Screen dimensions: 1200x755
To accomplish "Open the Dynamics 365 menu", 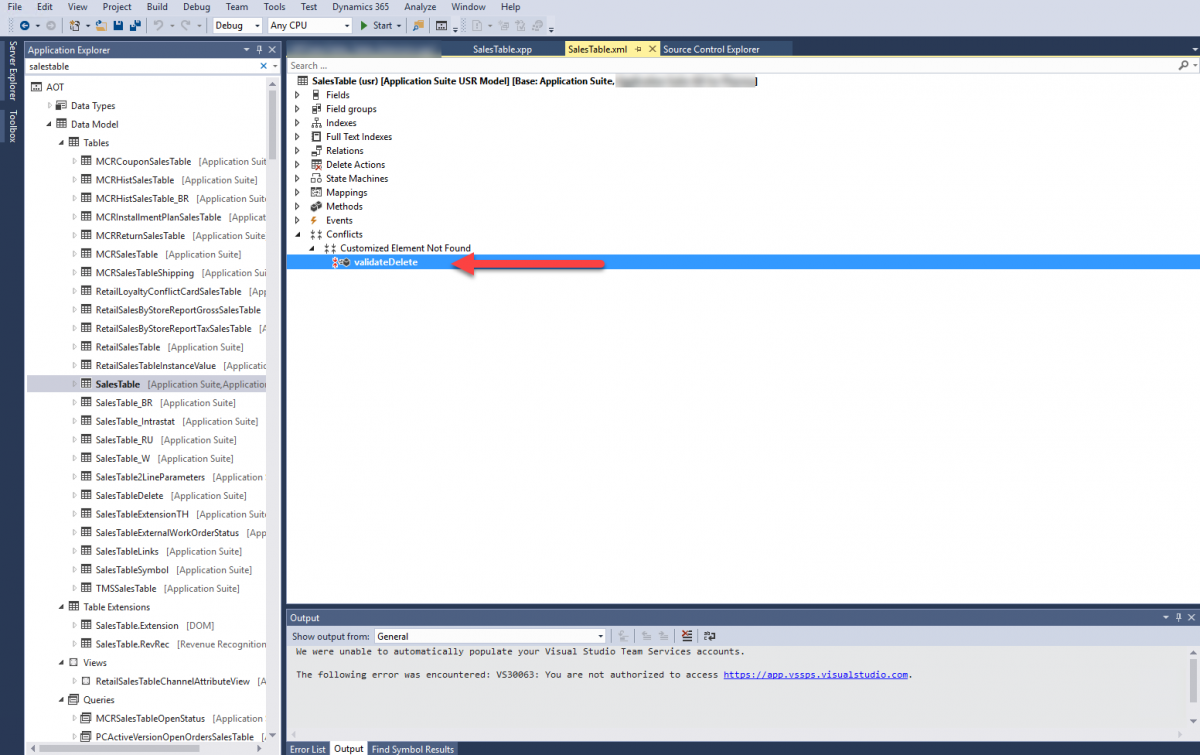I will pyautogui.click(x=360, y=7).
